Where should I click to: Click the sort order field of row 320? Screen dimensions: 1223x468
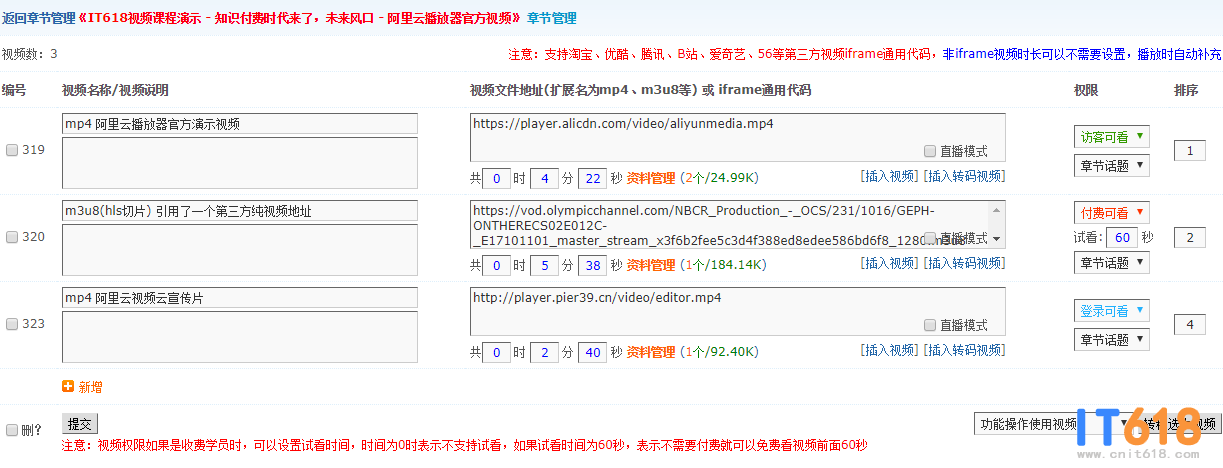[1190, 238]
